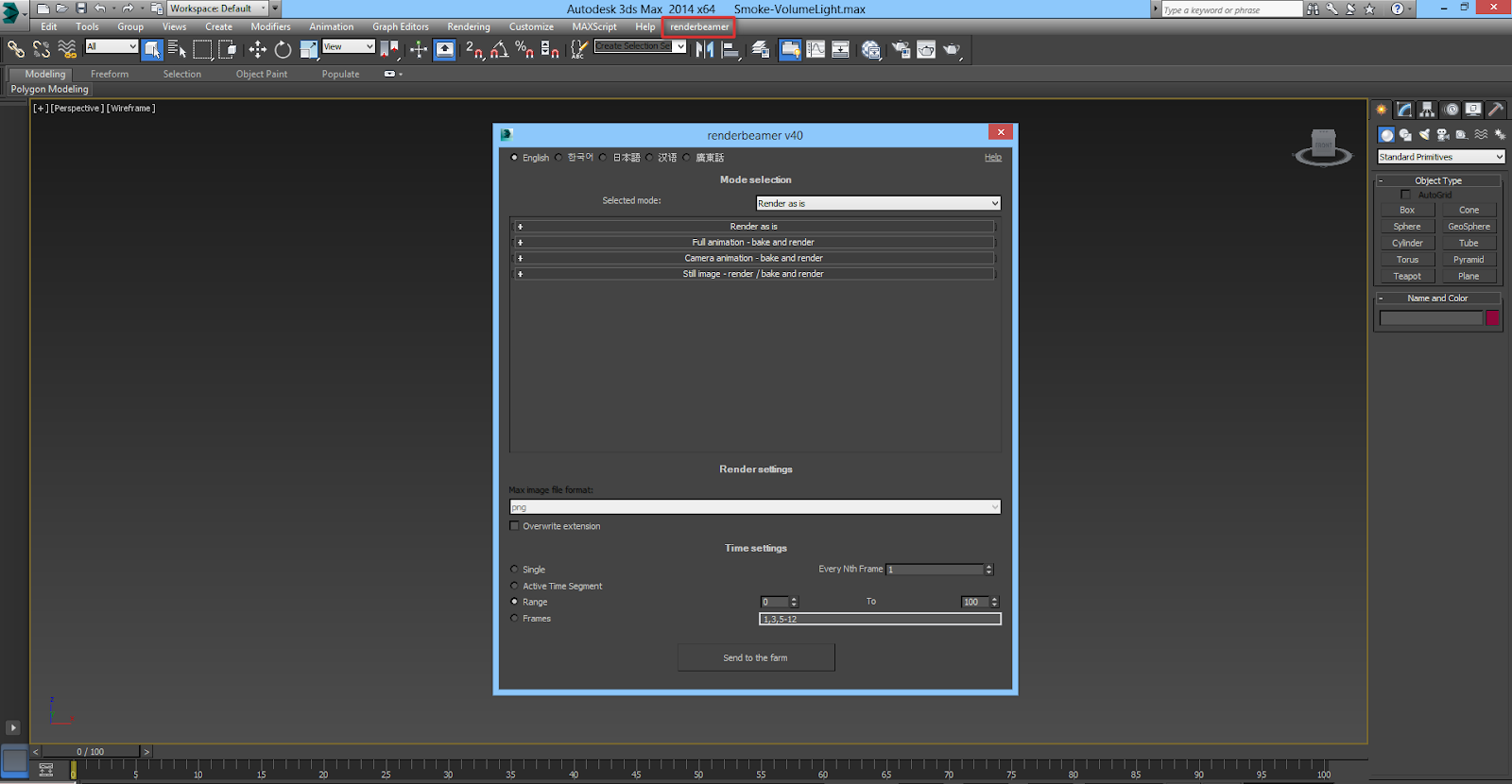This screenshot has height=784, width=1512.
Task: Open the Selected mode dropdown
Action: coord(878,203)
